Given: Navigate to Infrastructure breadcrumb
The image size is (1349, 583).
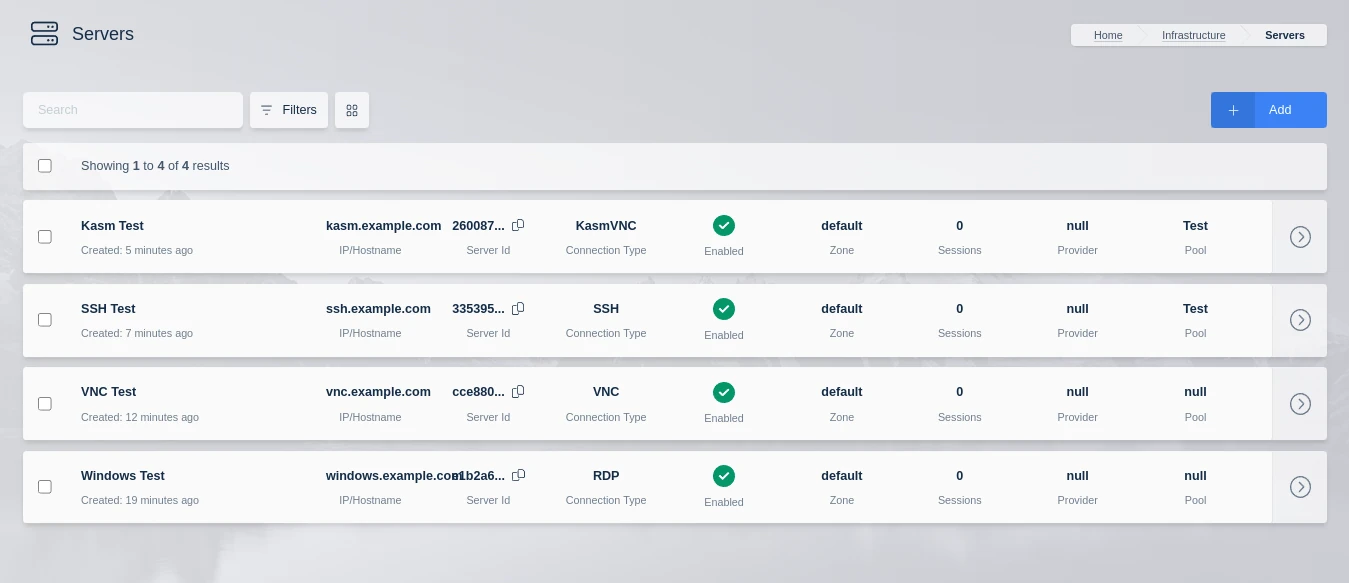Looking at the screenshot, I should pyautogui.click(x=1193, y=35).
